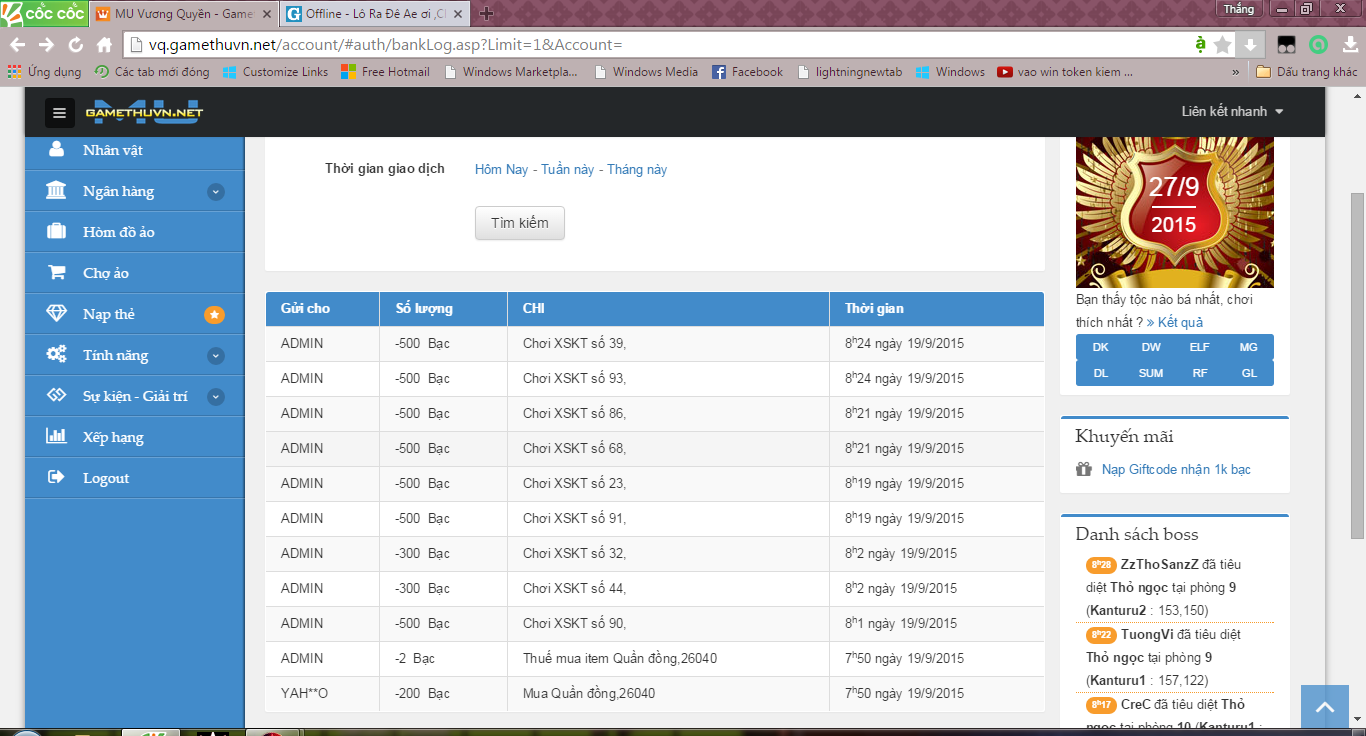Switch to the Offline - Lô Ra Đê tab
Screen dimensions: 1366x736
pyautogui.click(x=375, y=14)
